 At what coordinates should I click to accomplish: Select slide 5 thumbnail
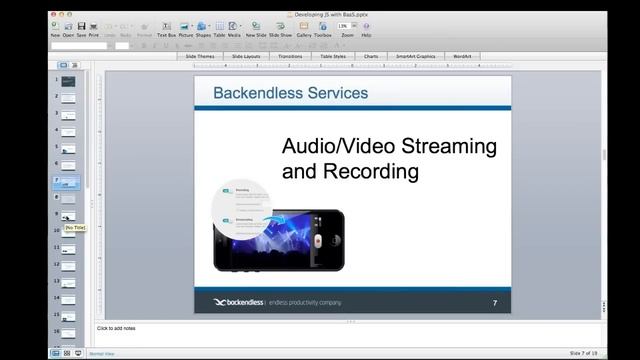point(68,149)
